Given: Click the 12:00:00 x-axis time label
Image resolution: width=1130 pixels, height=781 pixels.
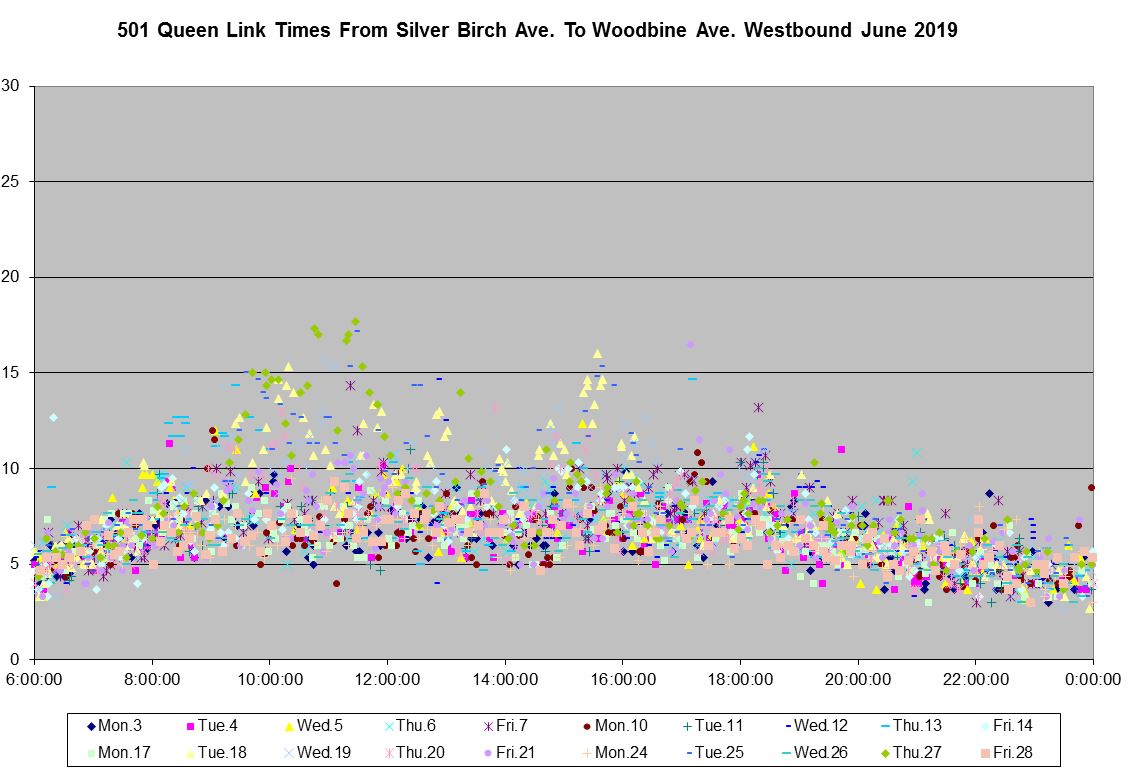Looking at the screenshot, I should [387, 679].
